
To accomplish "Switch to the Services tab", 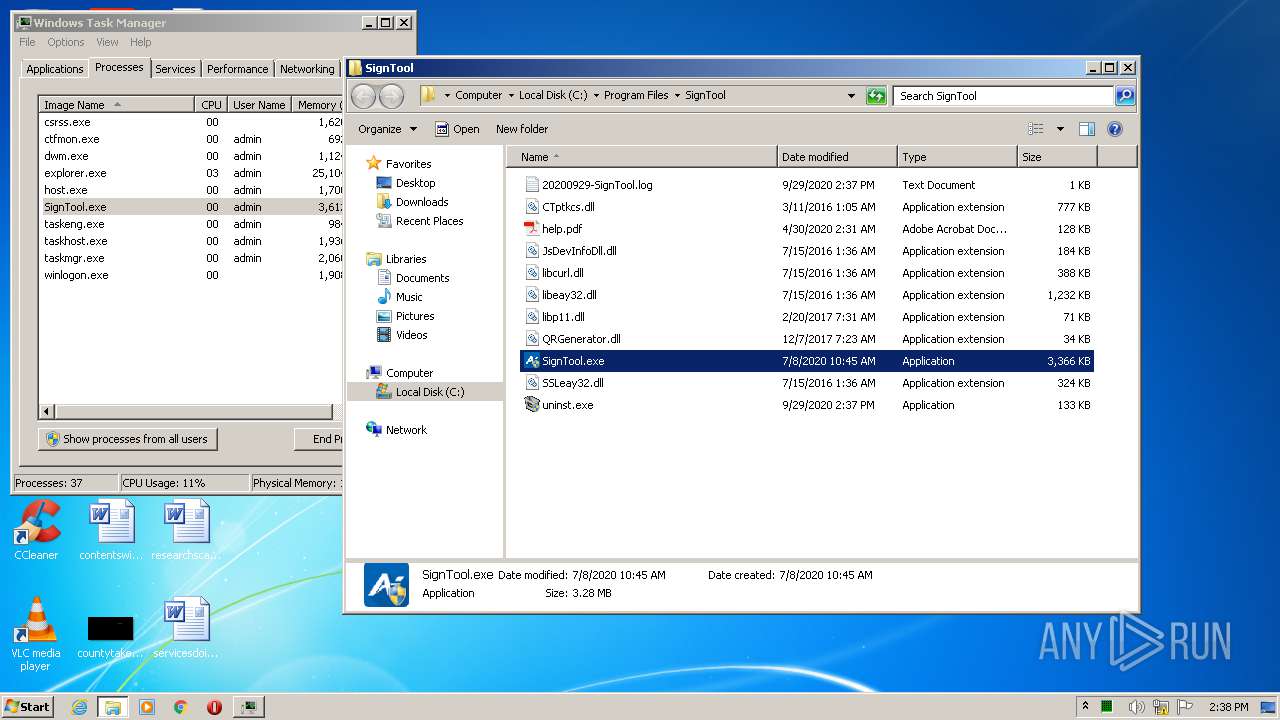I will pyautogui.click(x=175, y=69).
